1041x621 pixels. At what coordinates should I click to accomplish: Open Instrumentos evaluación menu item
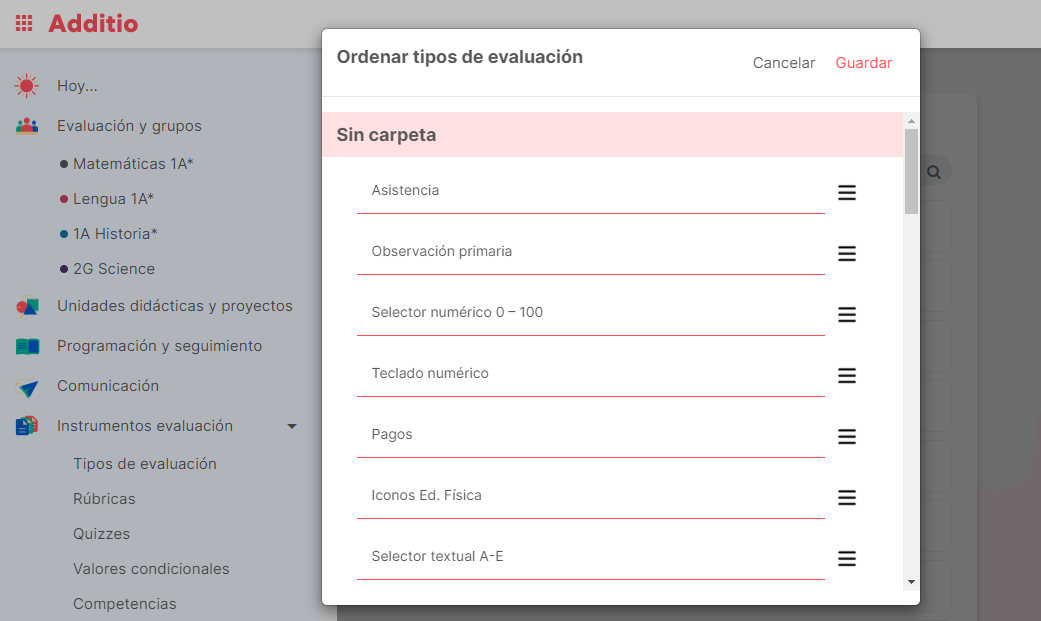pyautogui.click(x=145, y=426)
